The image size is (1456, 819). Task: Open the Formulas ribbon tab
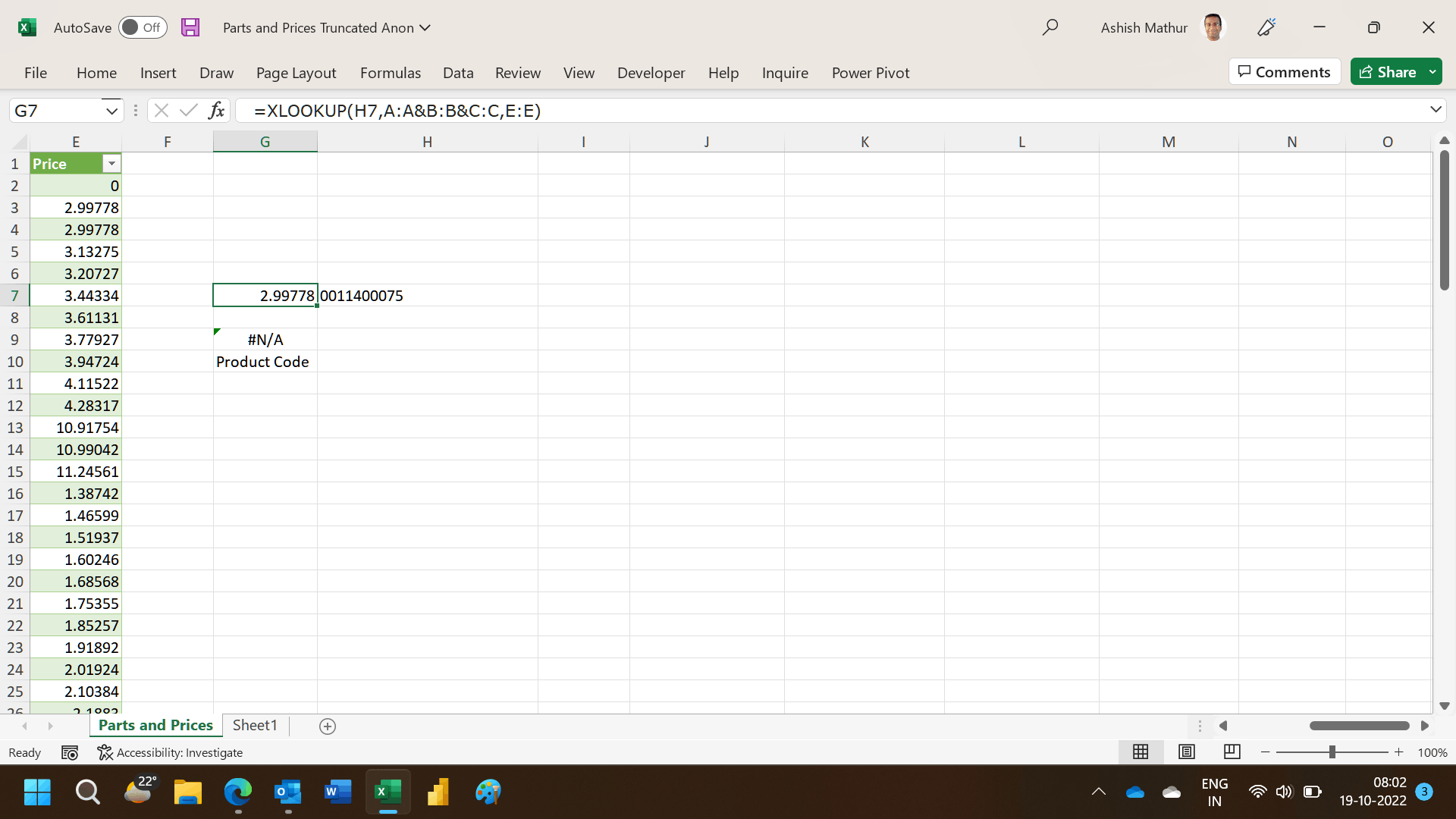390,73
